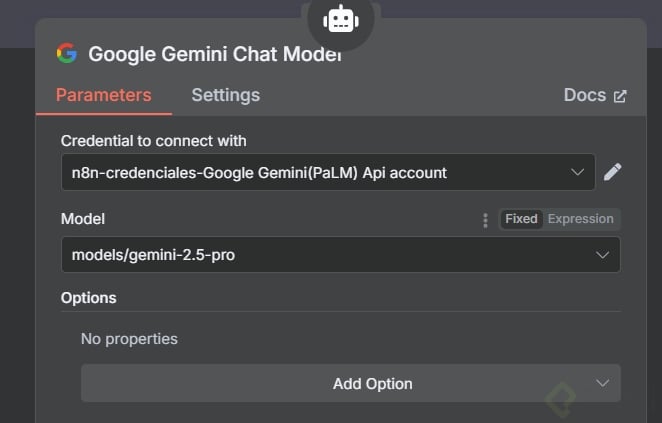This screenshot has height=423, width=662.
Task: Switch Model parameter to Expression mode
Action: [581, 219]
